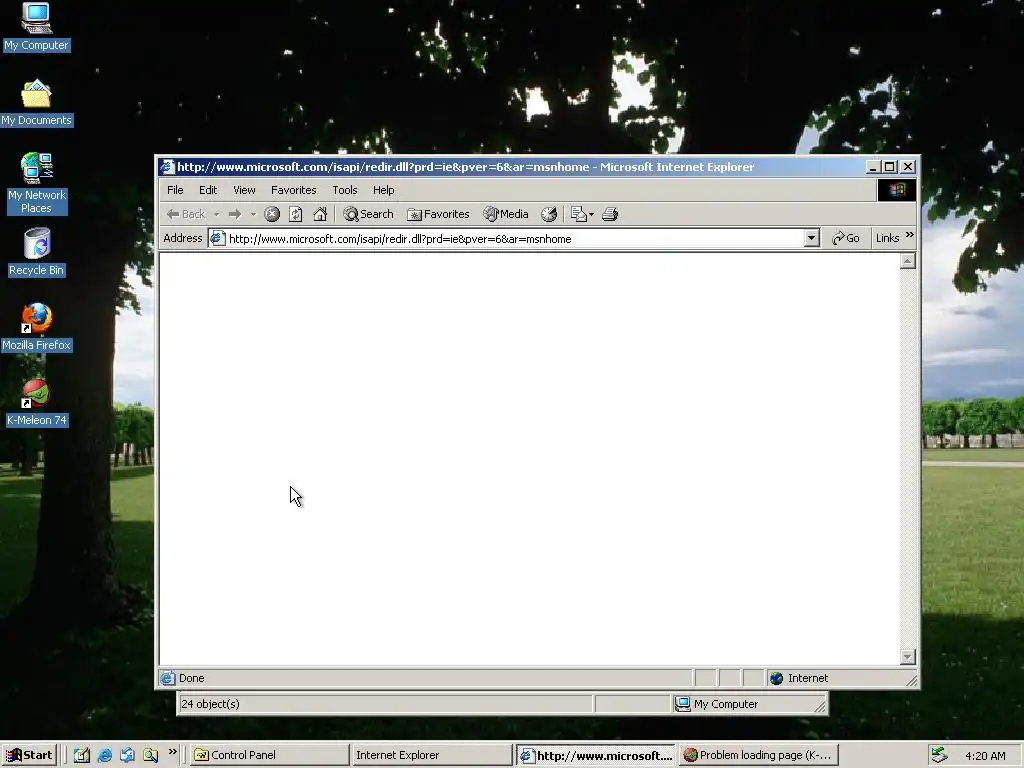The width and height of the screenshot is (1024, 768).
Task: Select the My Documents desktop icon
Action: tap(36, 103)
